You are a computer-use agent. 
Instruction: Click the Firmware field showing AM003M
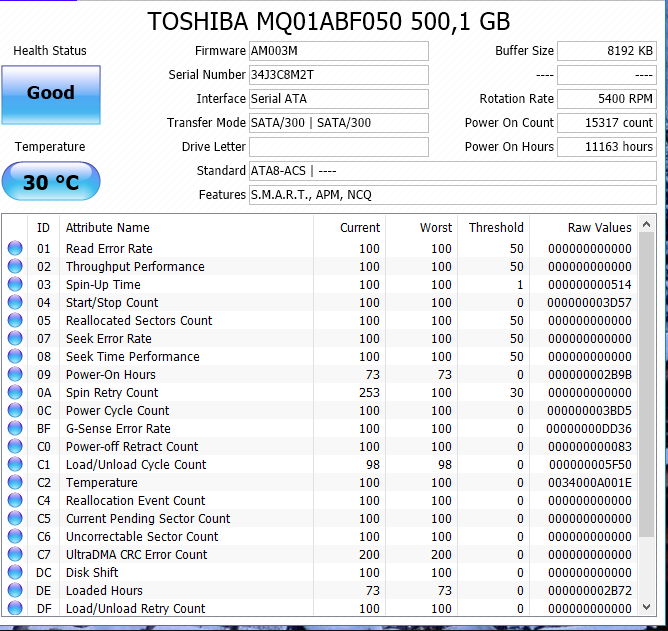click(x=339, y=51)
